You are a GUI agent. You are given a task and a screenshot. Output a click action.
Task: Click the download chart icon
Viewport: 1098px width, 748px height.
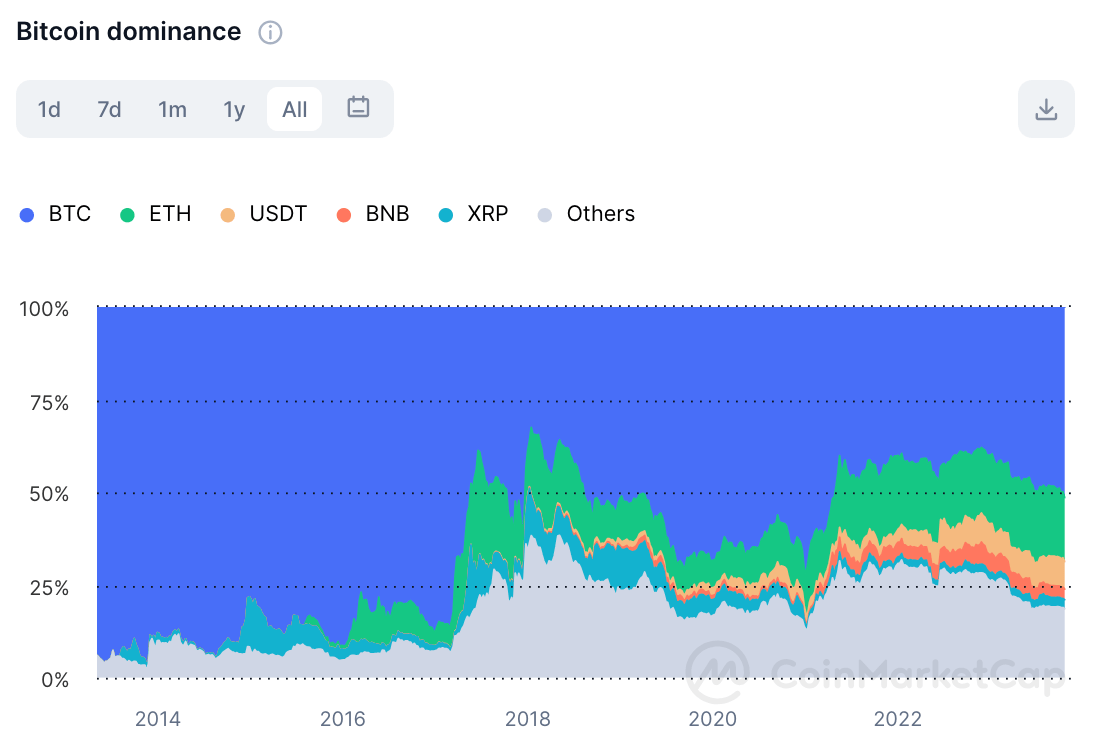(1046, 109)
